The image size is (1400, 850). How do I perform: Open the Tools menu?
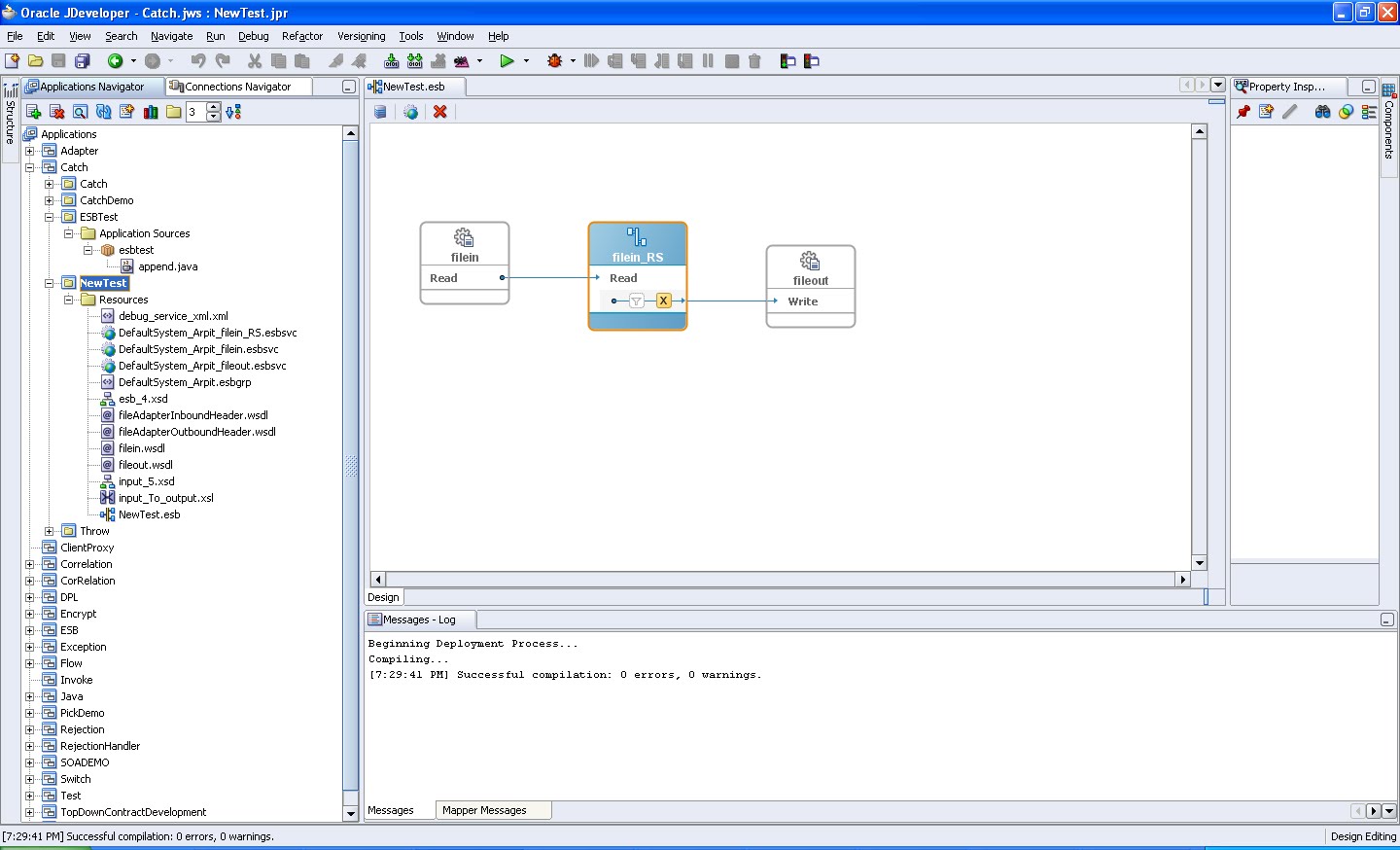tap(411, 36)
